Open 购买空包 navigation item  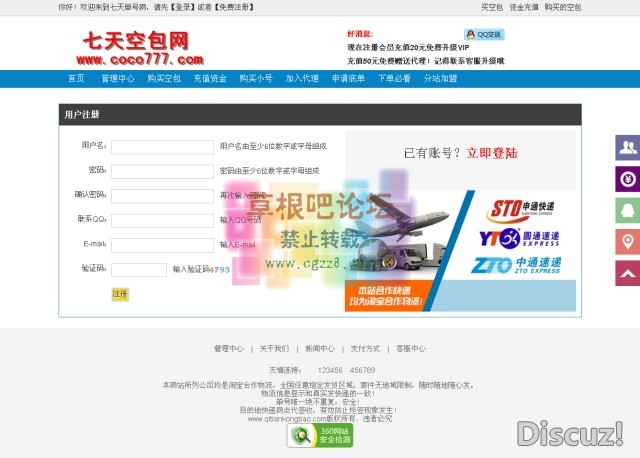coord(164,78)
